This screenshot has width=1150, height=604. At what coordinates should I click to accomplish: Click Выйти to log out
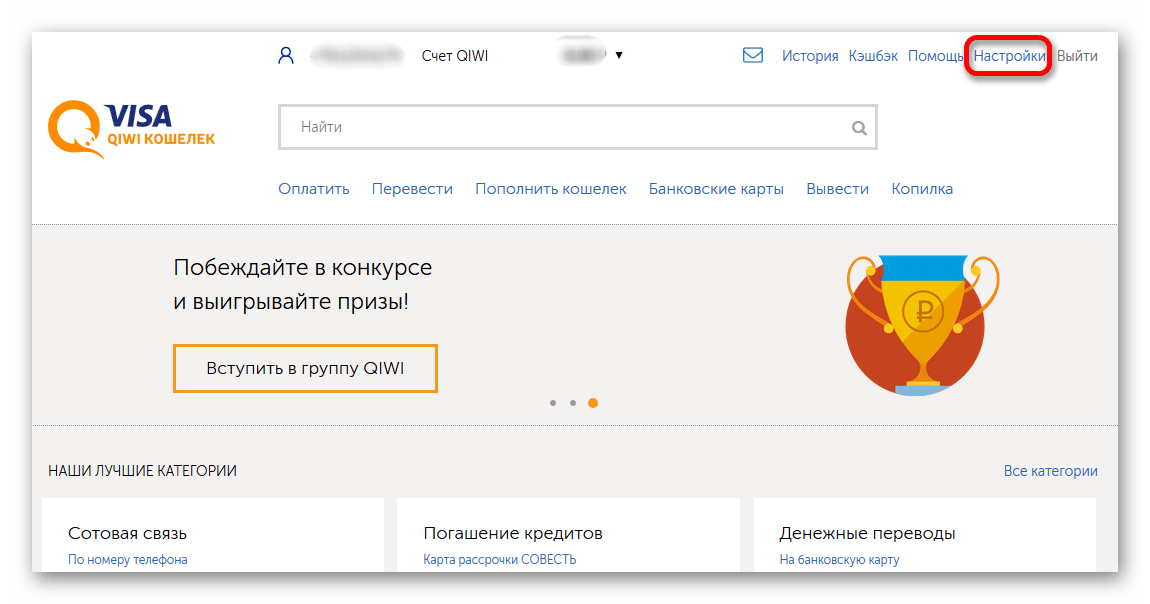1077,56
